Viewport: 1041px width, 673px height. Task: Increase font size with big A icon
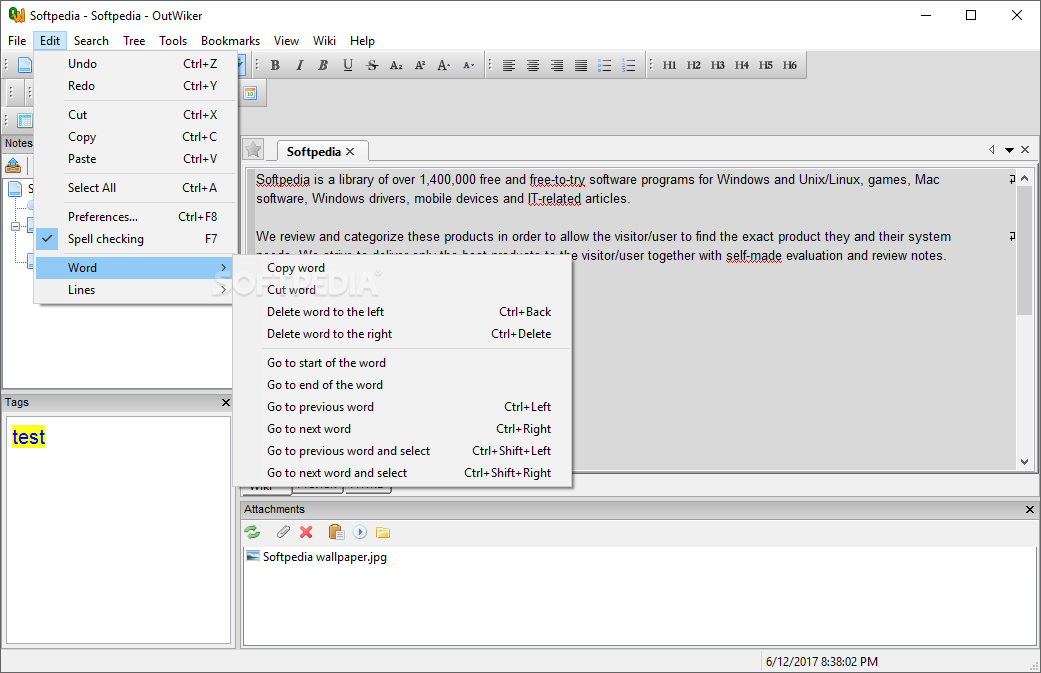point(443,65)
